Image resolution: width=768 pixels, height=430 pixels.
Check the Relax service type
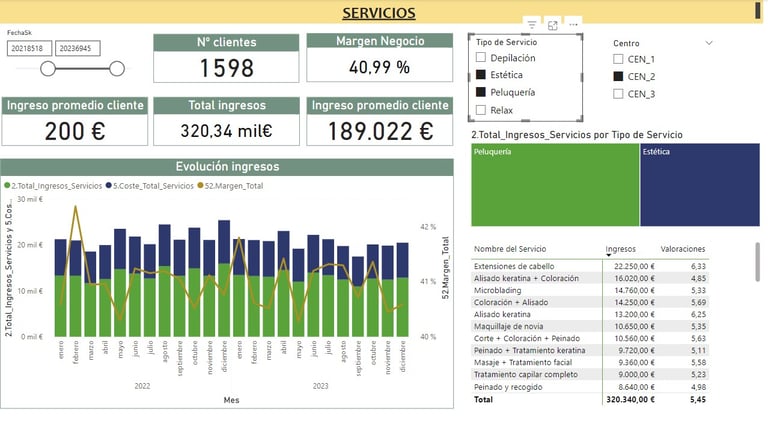(x=481, y=110)
